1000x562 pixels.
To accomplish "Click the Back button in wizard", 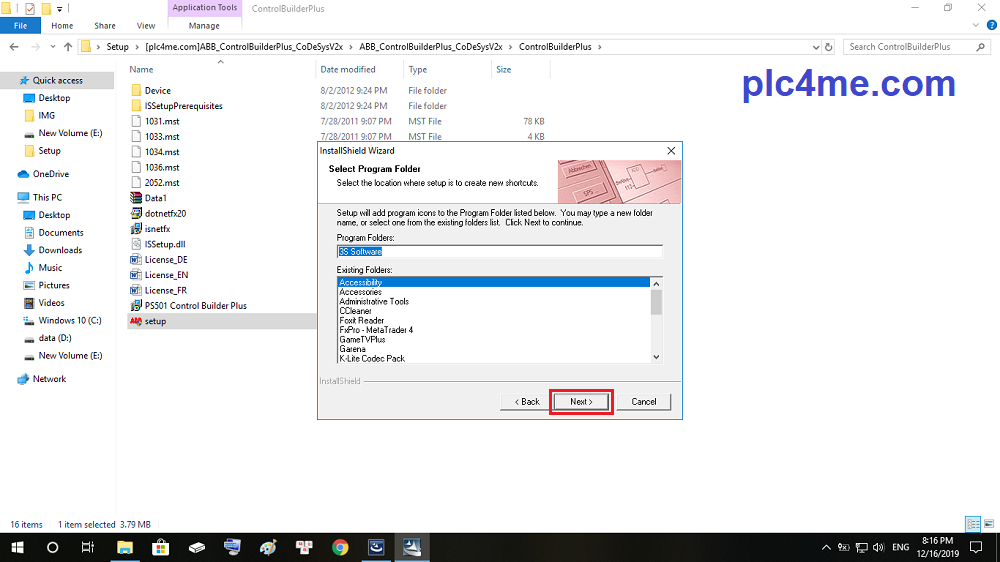I will click(527, 402).
